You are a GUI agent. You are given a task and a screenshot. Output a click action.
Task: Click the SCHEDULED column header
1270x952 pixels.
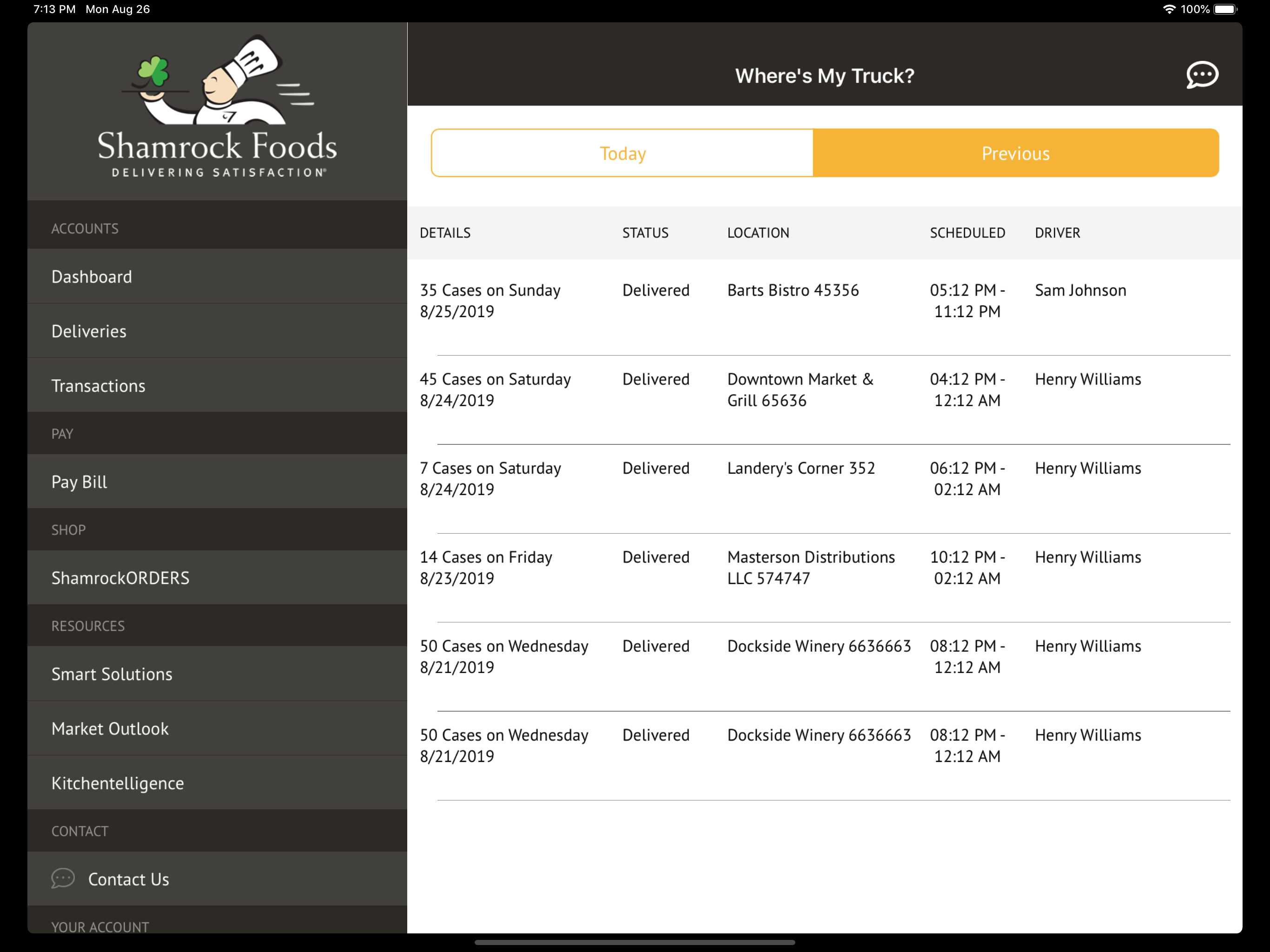point(967,233)
